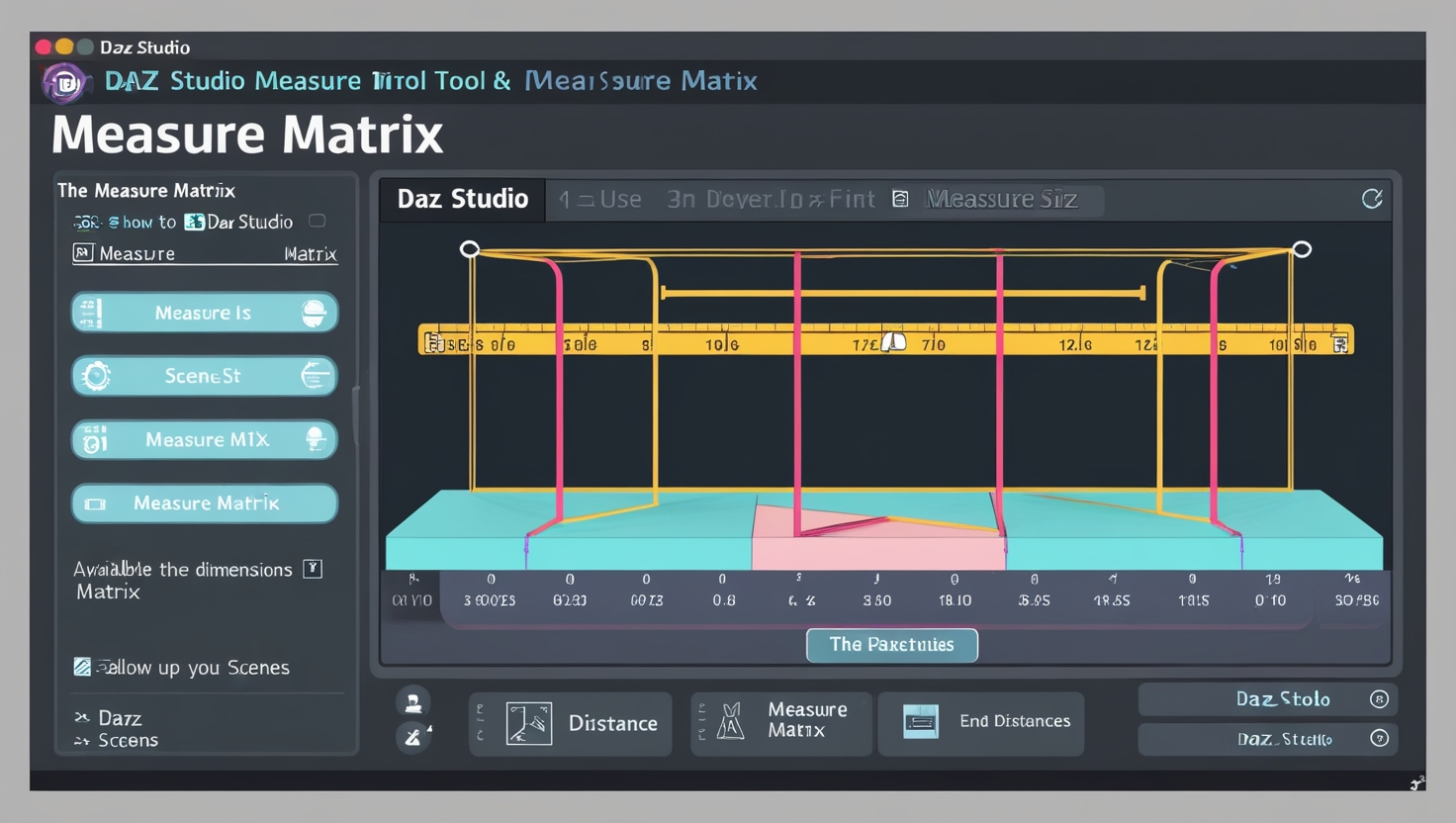
Task: Click the Fallow up you Scenes text
Action: coord(193,668)
